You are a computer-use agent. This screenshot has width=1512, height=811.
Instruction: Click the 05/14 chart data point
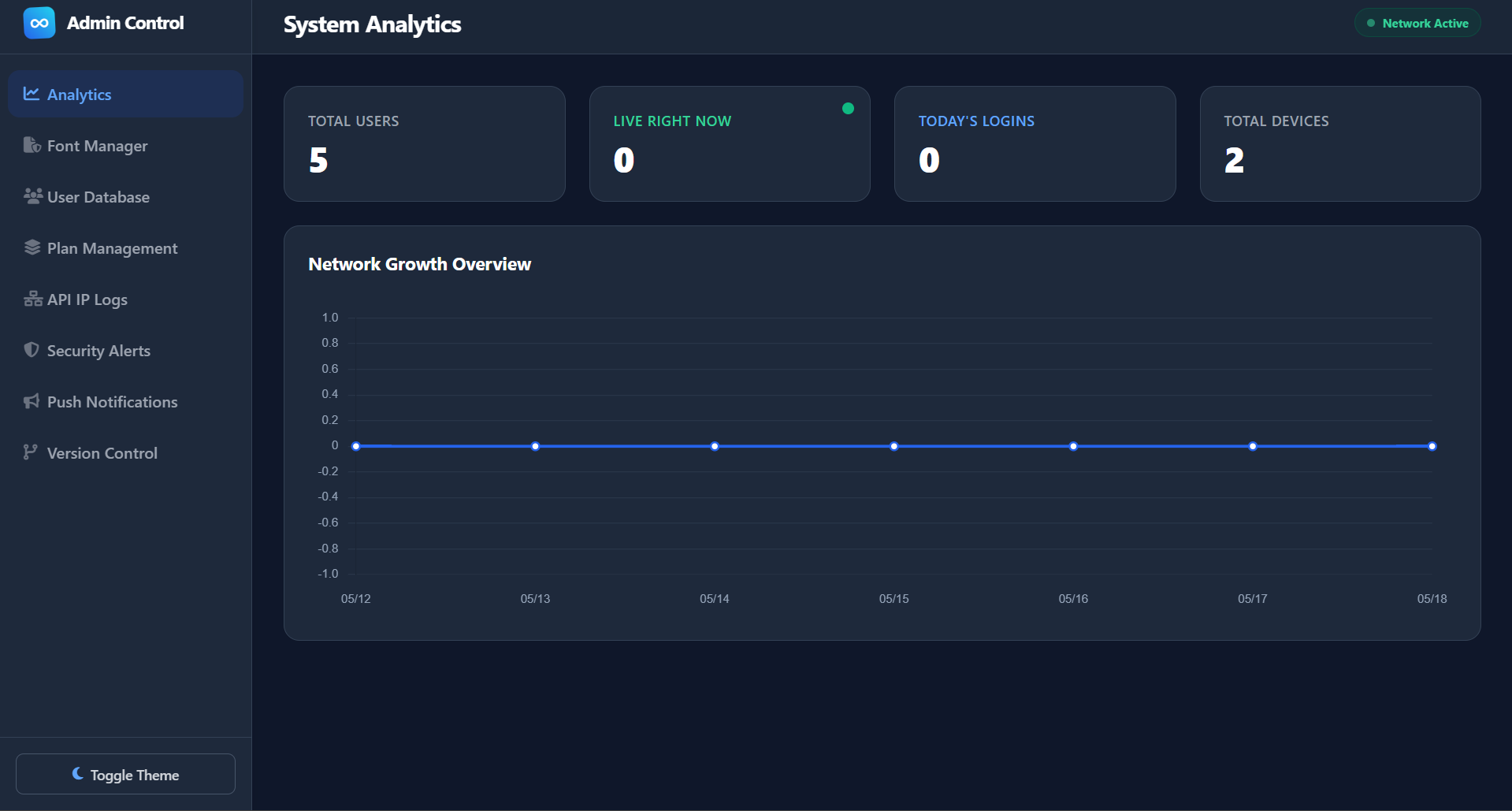pos(715,446)
